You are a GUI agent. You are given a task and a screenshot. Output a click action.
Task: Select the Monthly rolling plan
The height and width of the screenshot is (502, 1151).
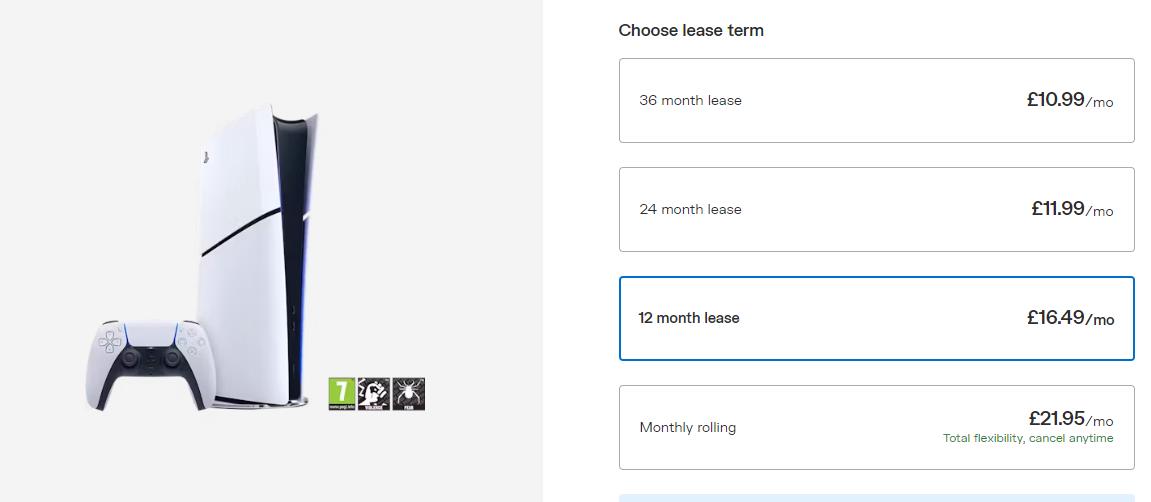[x=876, y=427]
